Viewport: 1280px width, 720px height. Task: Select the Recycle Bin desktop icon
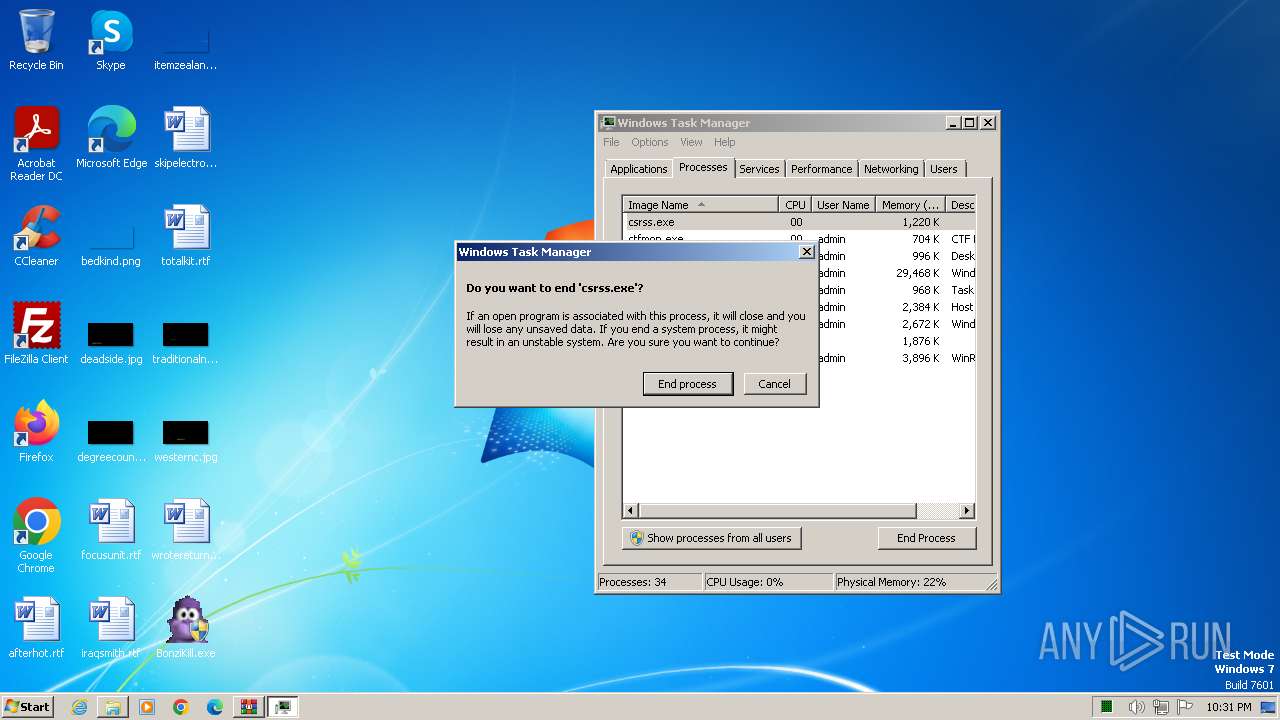pos(36,40)
